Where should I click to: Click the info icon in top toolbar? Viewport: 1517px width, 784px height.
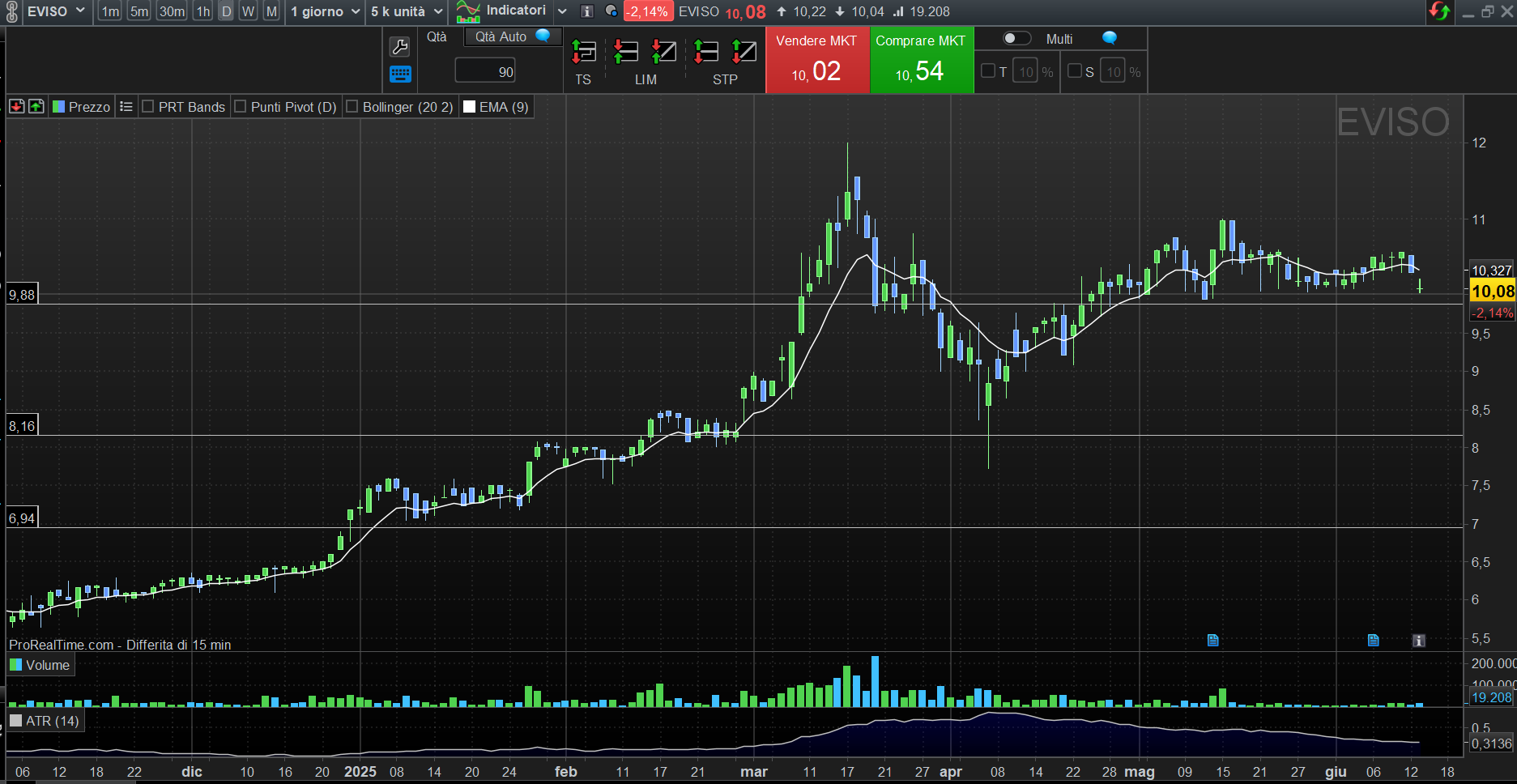pos(587,11)
